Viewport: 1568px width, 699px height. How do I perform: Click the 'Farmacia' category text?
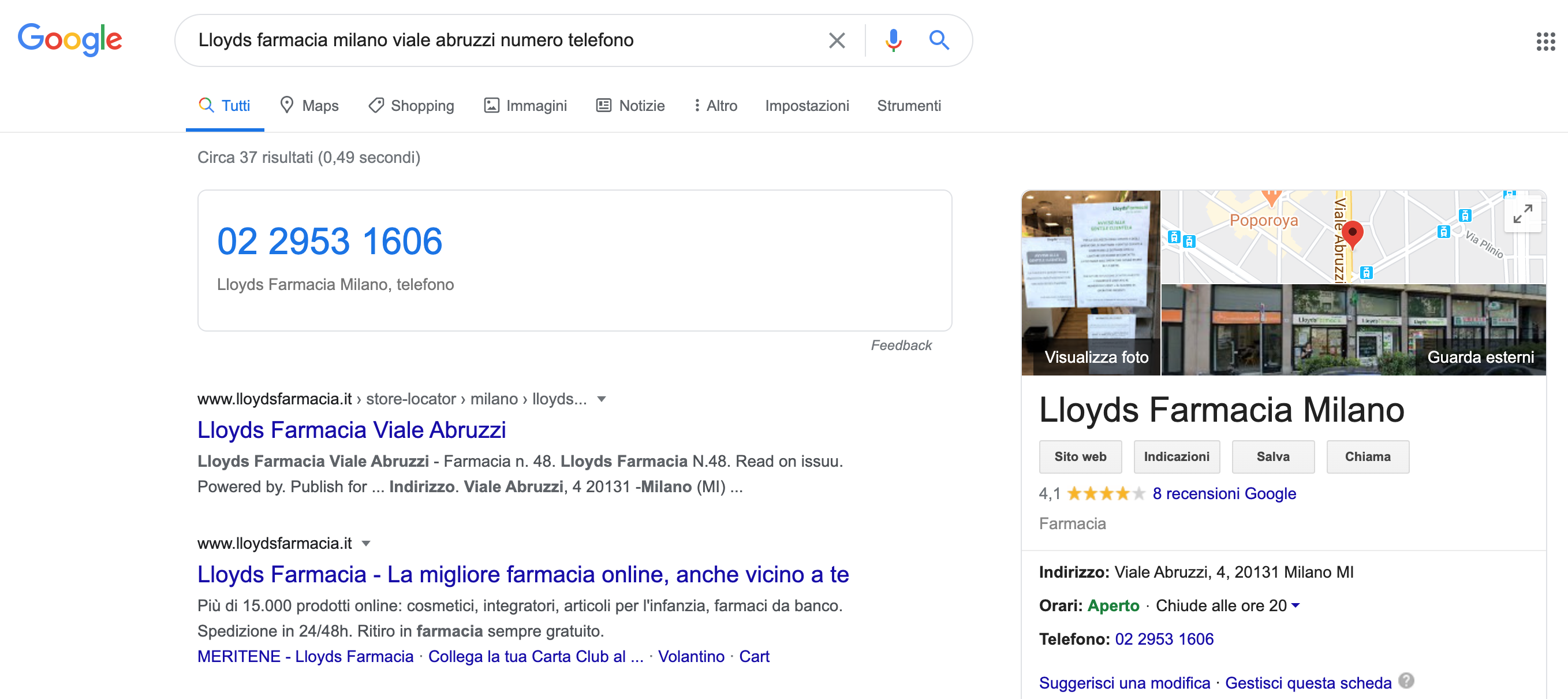(1072, 523)
